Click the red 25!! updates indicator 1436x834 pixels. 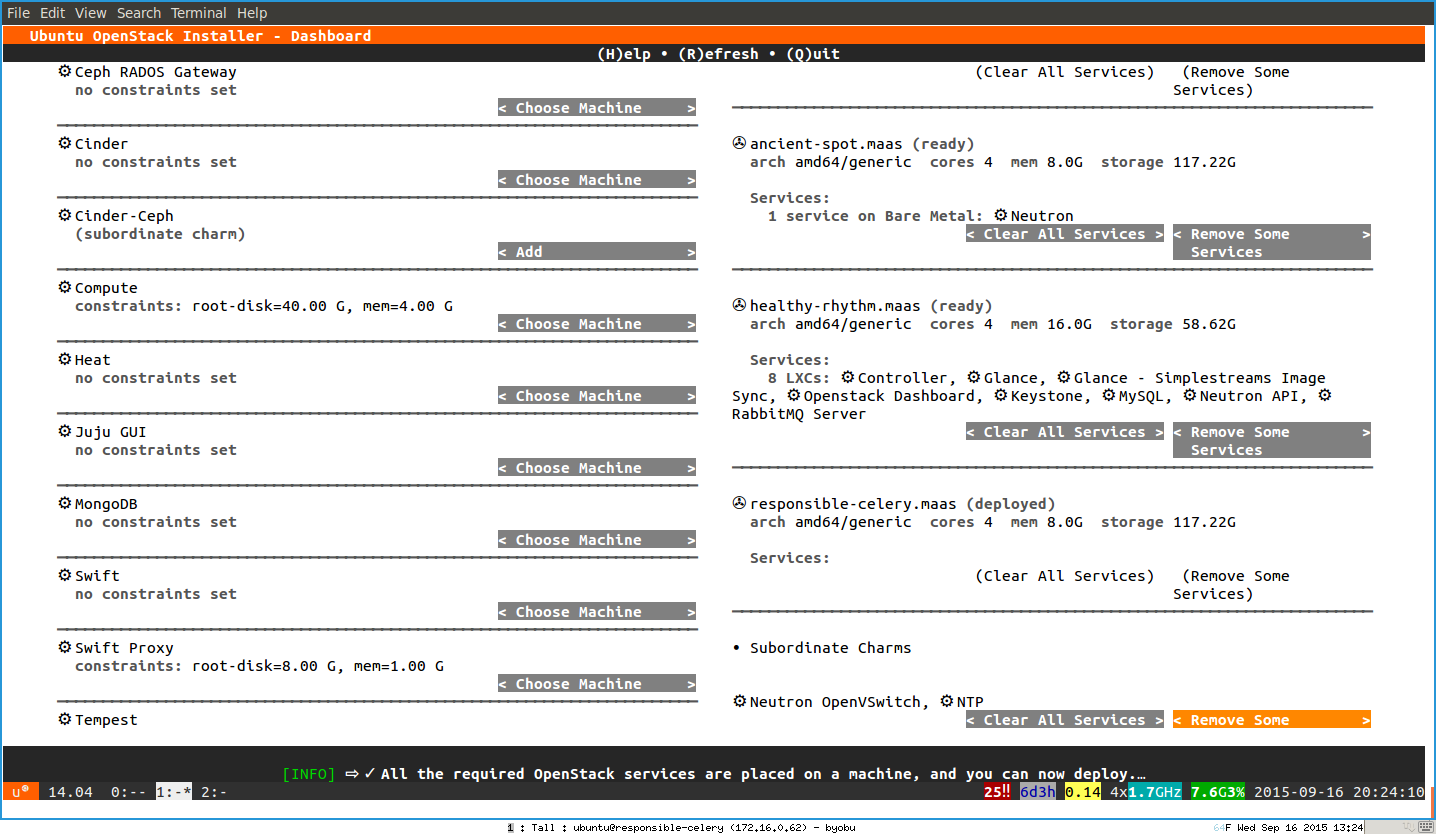pyautogui.click(x=997, y=792)
